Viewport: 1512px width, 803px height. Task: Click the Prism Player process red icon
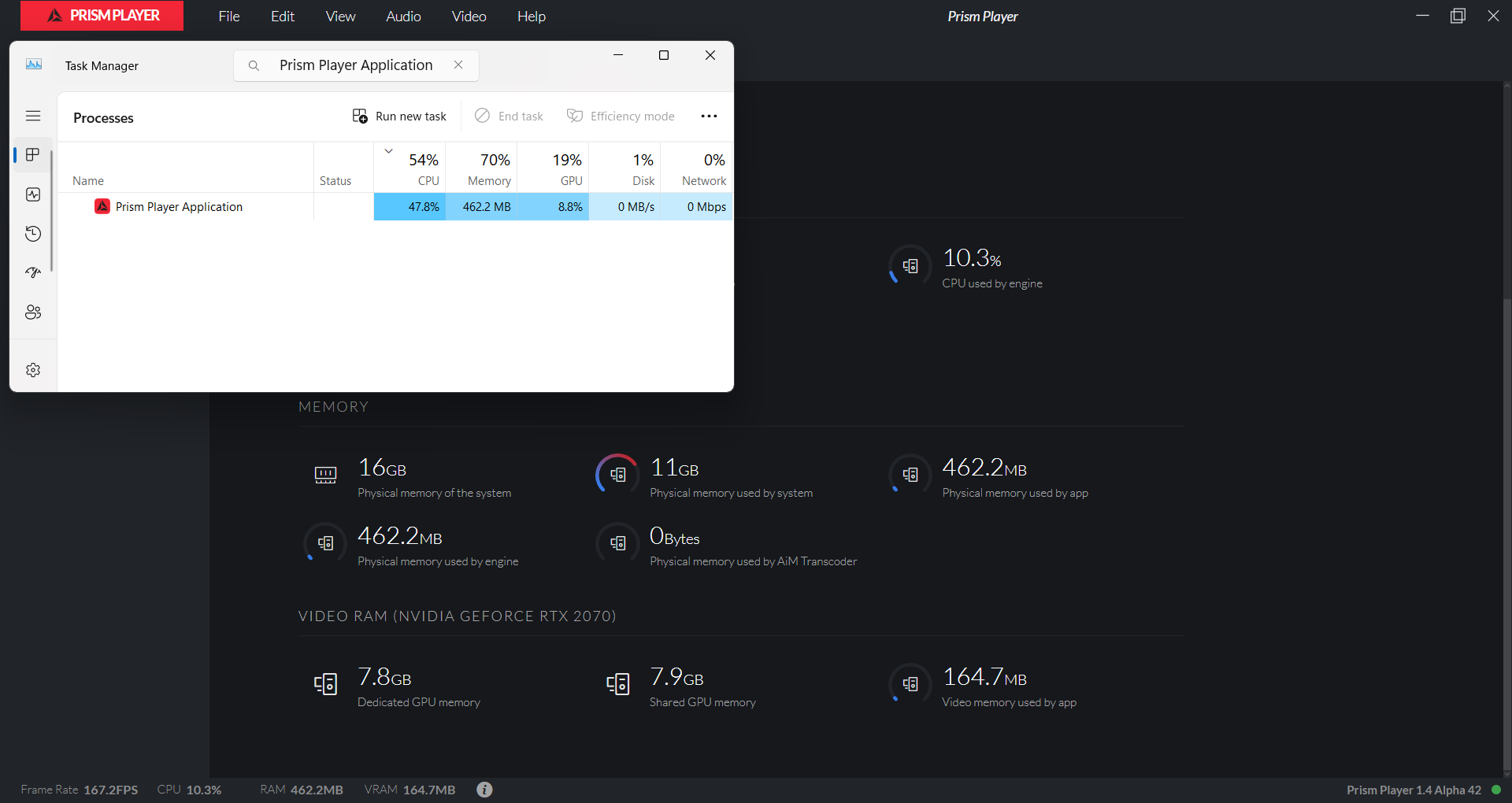pyautogui.click(x=102, y=206)
